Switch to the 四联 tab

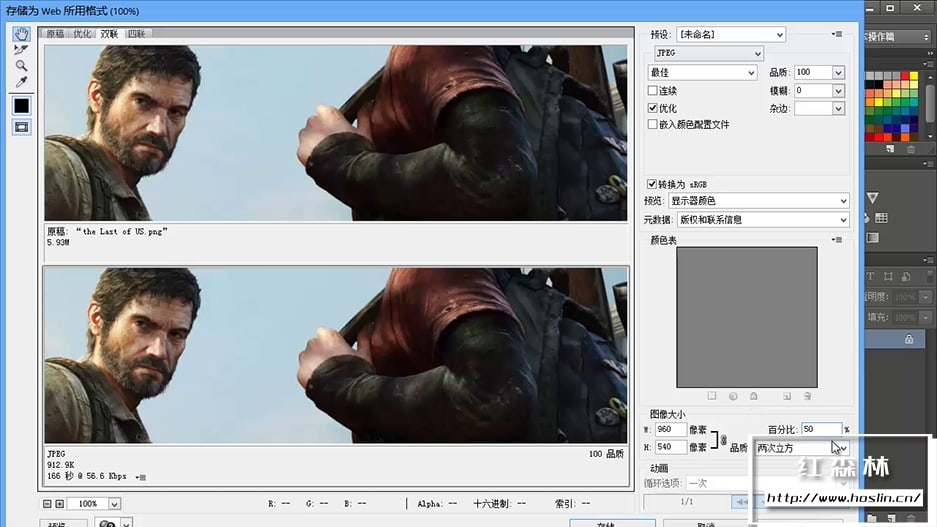[137, 34]
